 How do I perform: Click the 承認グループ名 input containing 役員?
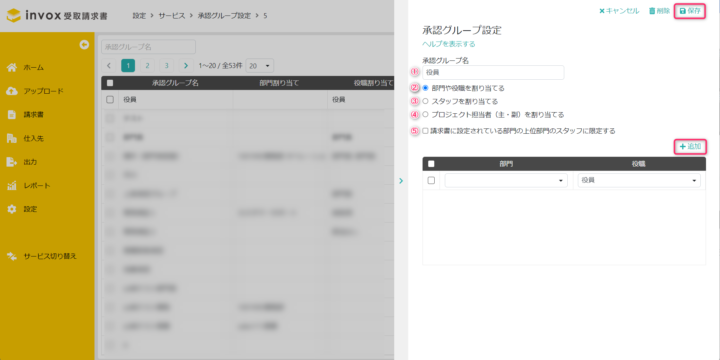(x=493, y=73)
